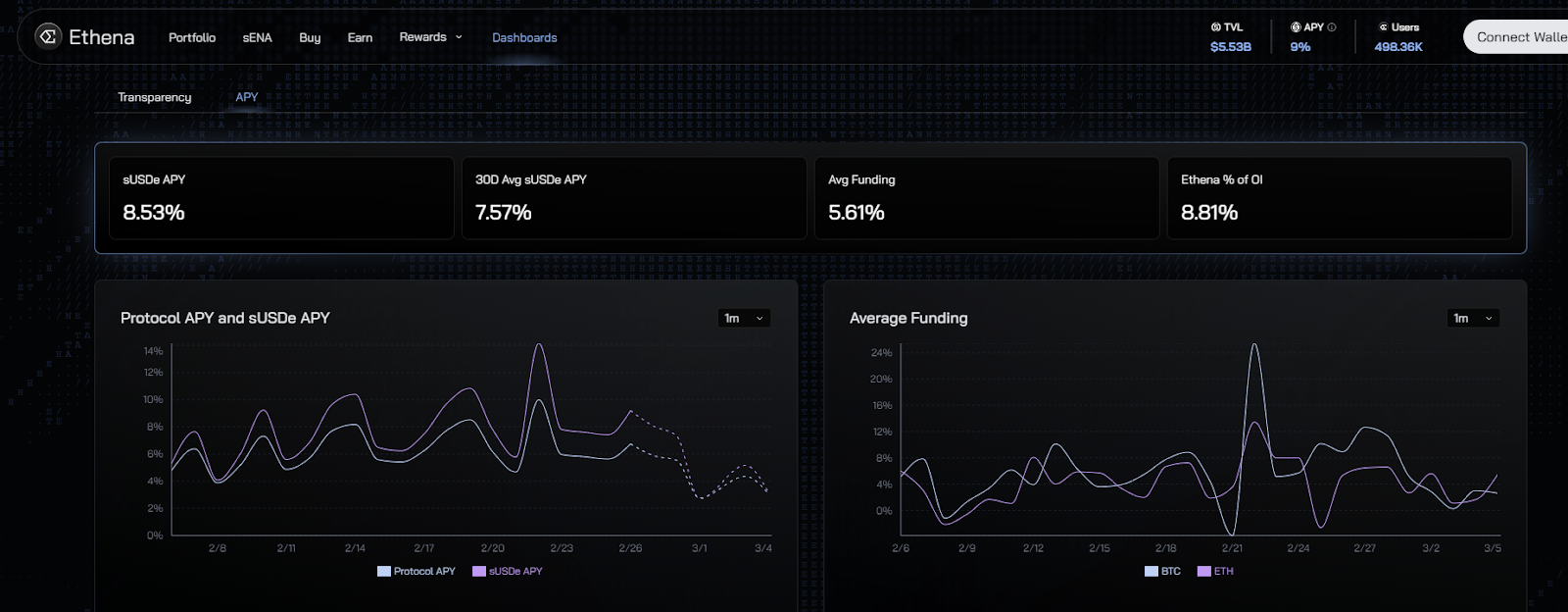Toggle the BTC legend swatch
The image size is (1568, 612).
pyautogui.click(x=1151, y=571)
